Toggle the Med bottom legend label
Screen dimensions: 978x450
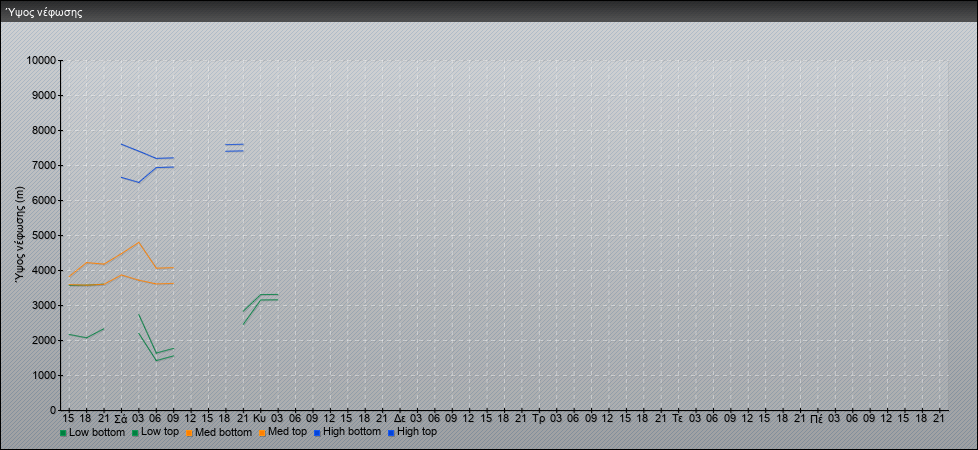click(223, 432)
